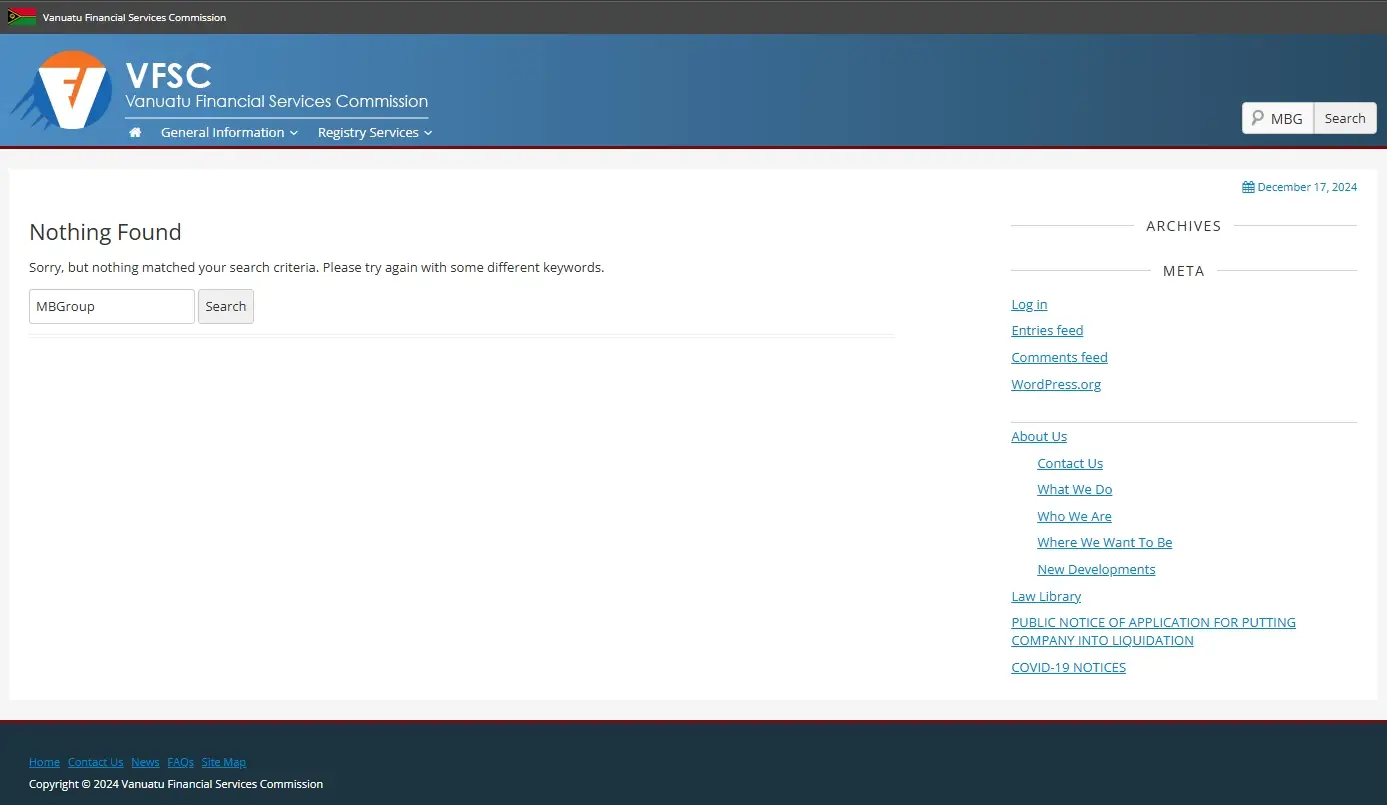This screenshot has height=805, width=1387.
Task: Open the Log in link
Action: click(1029, 304)
